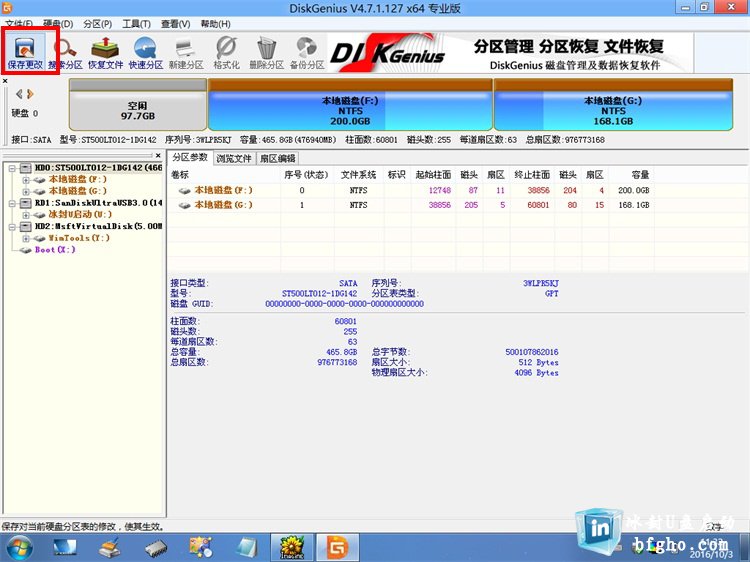750x562 pixels.
Task: Expand the WinTools(Y:) tree node
Action: [x=26, y=238]
